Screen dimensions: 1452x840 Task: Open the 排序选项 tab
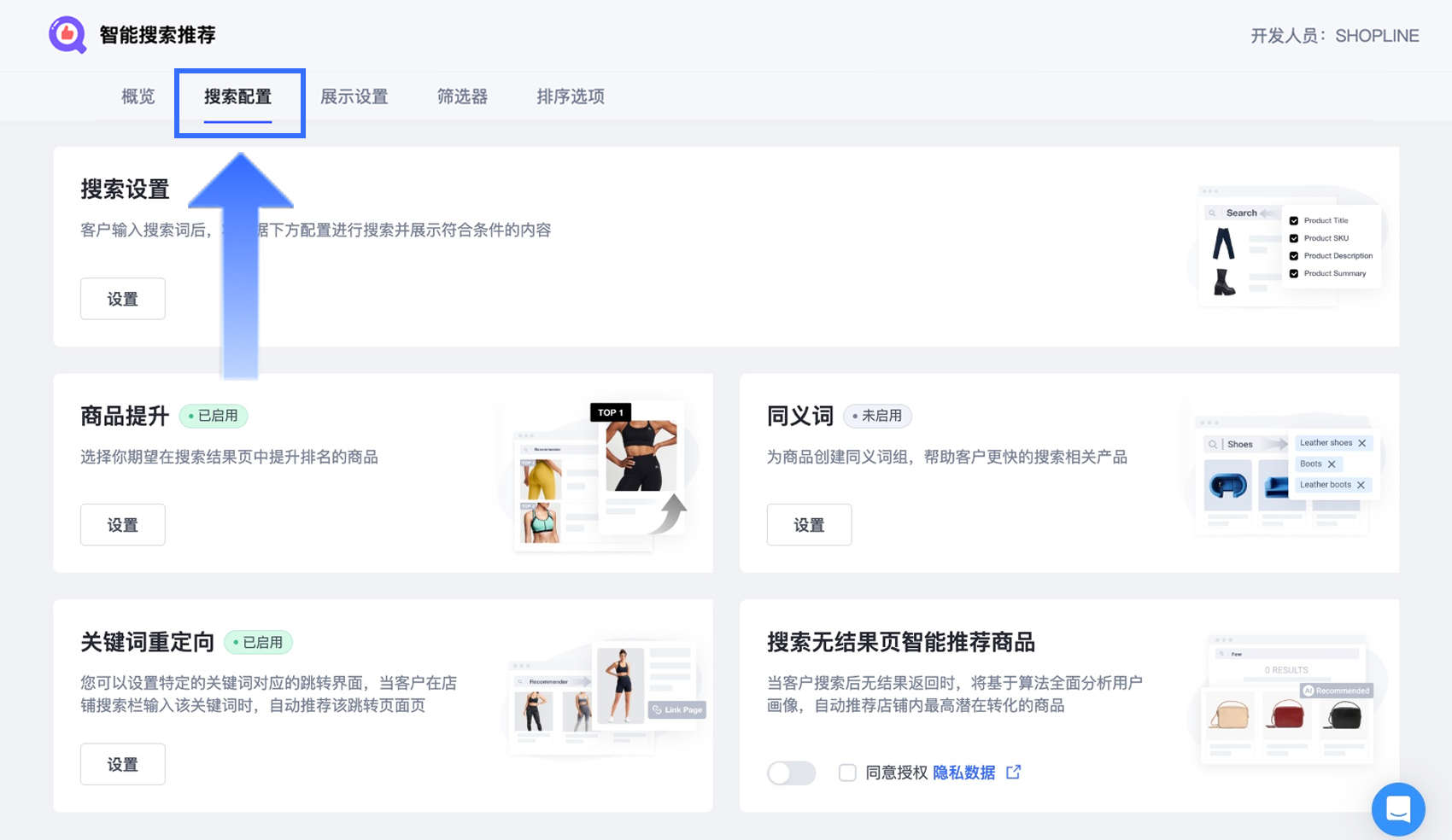[x=571, y=96]
